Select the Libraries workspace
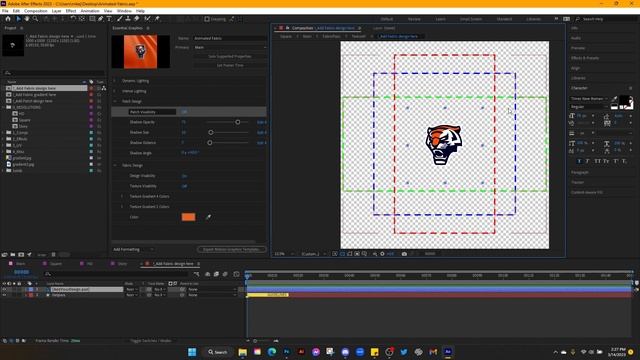The width and height of the screenshot is (640, 360). pos(533,19)
